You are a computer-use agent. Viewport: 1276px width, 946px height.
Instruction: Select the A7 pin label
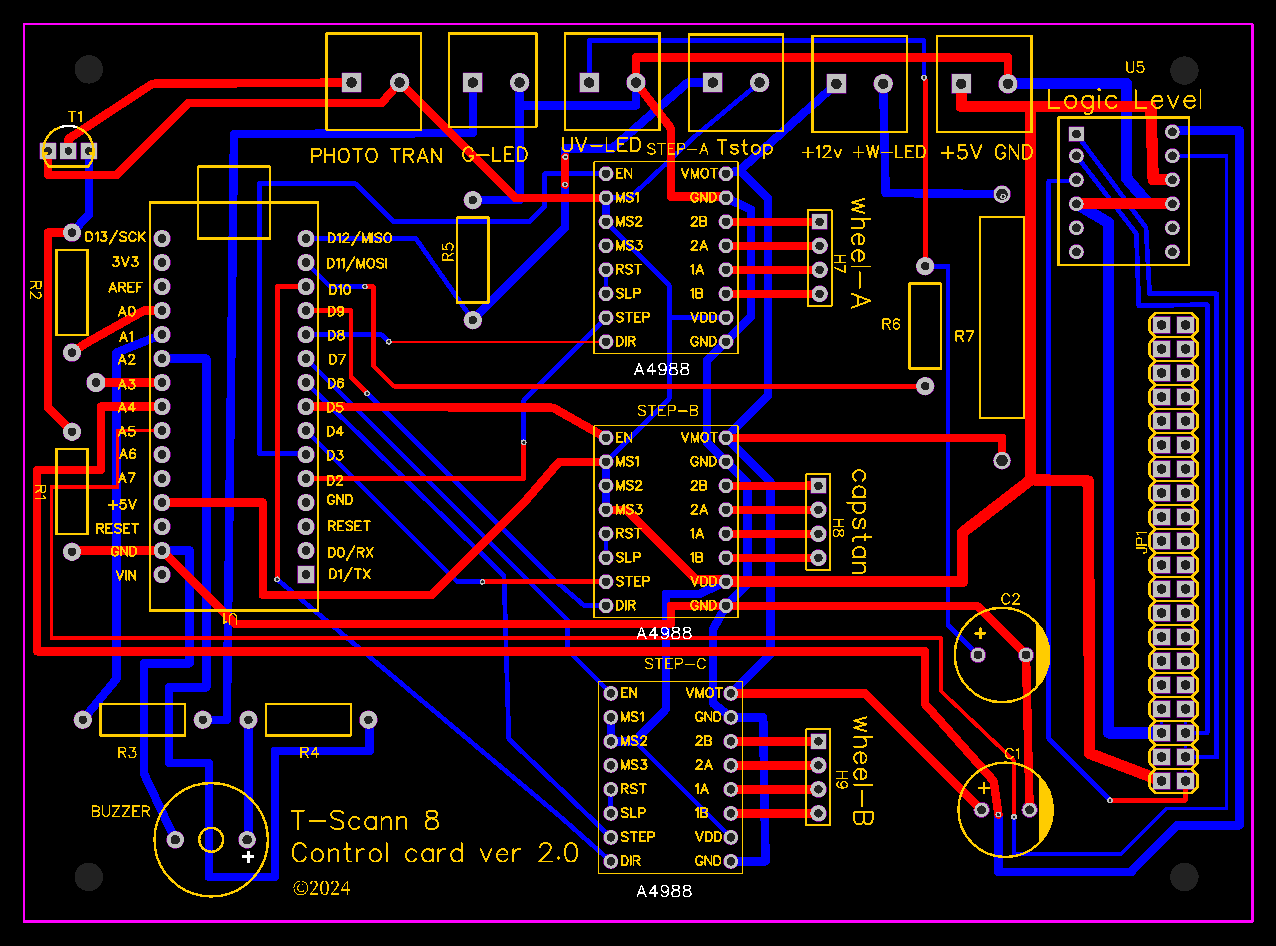tap(127, 478)
